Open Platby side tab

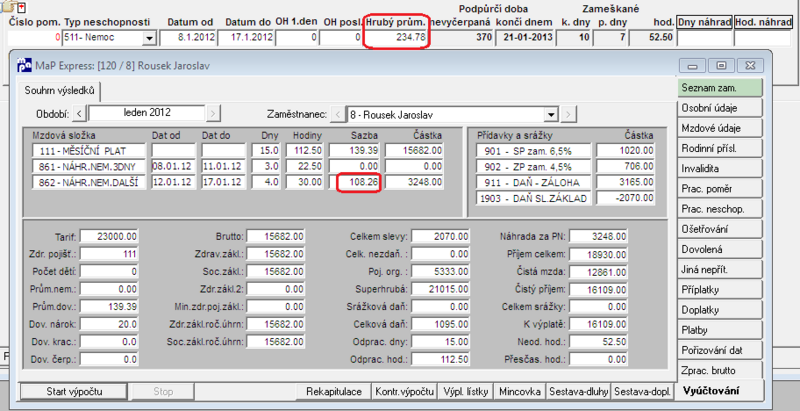720,330
